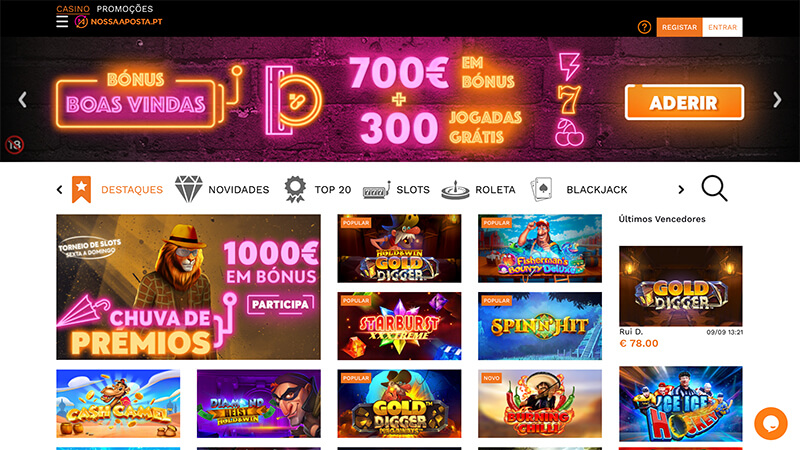Click the Top 20 award badge icon
Image resolution: width=800 pixels, height=450 pixels.
coord(295,189)
